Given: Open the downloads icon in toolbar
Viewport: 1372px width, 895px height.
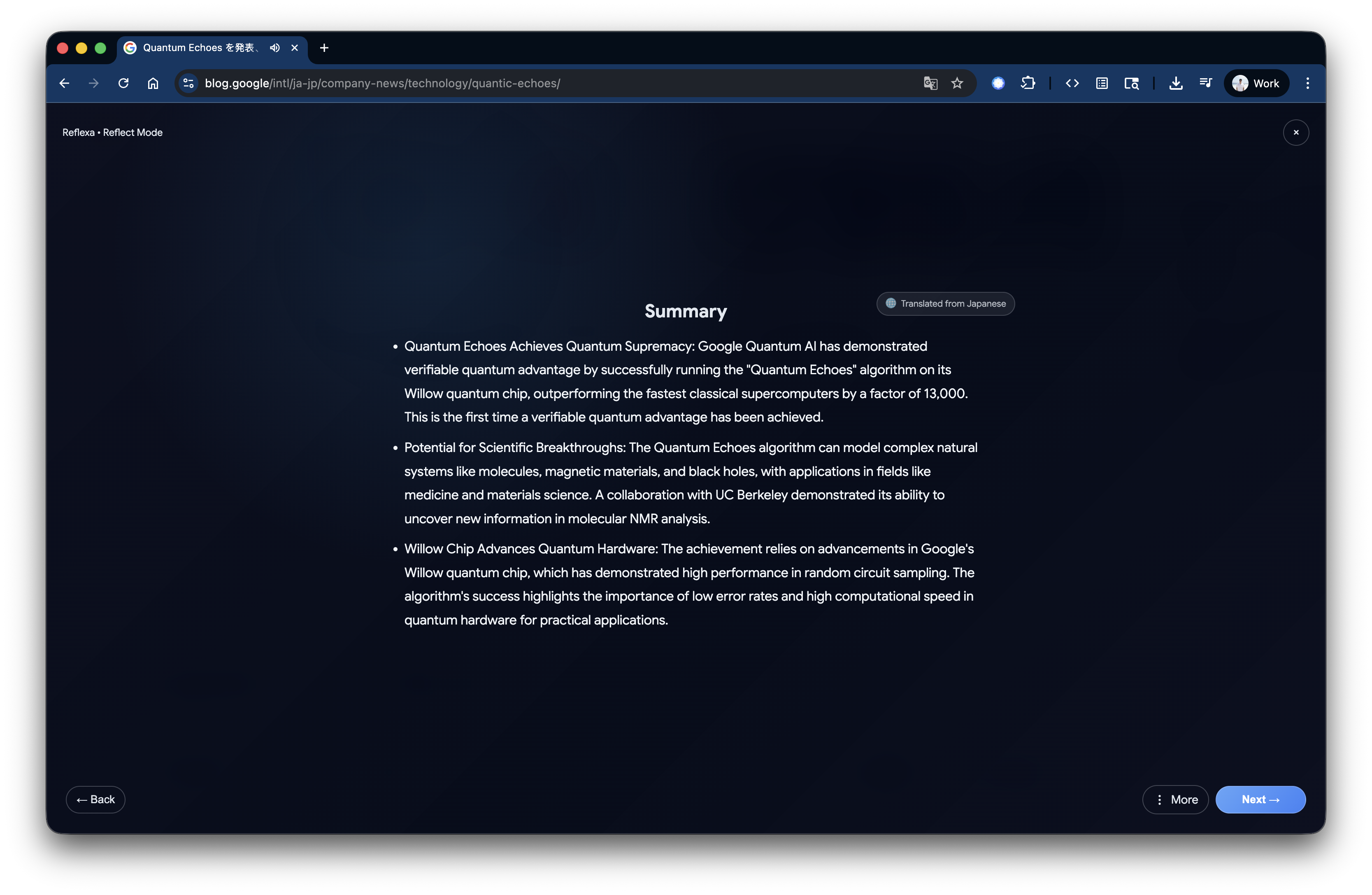Looking at the screenshot, I should click(x=1175, y=83).
